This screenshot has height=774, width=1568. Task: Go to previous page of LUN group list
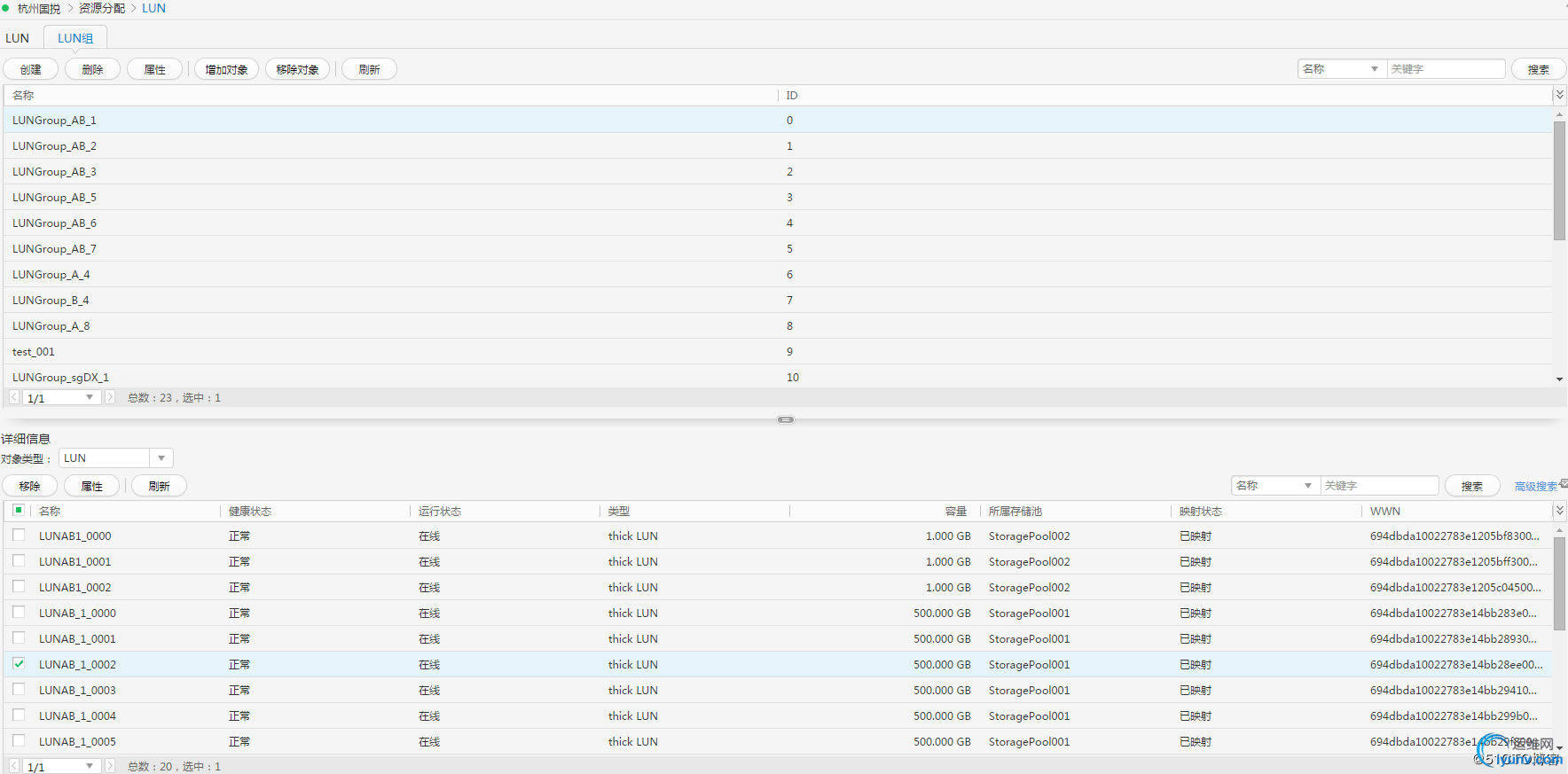[14, 397]
